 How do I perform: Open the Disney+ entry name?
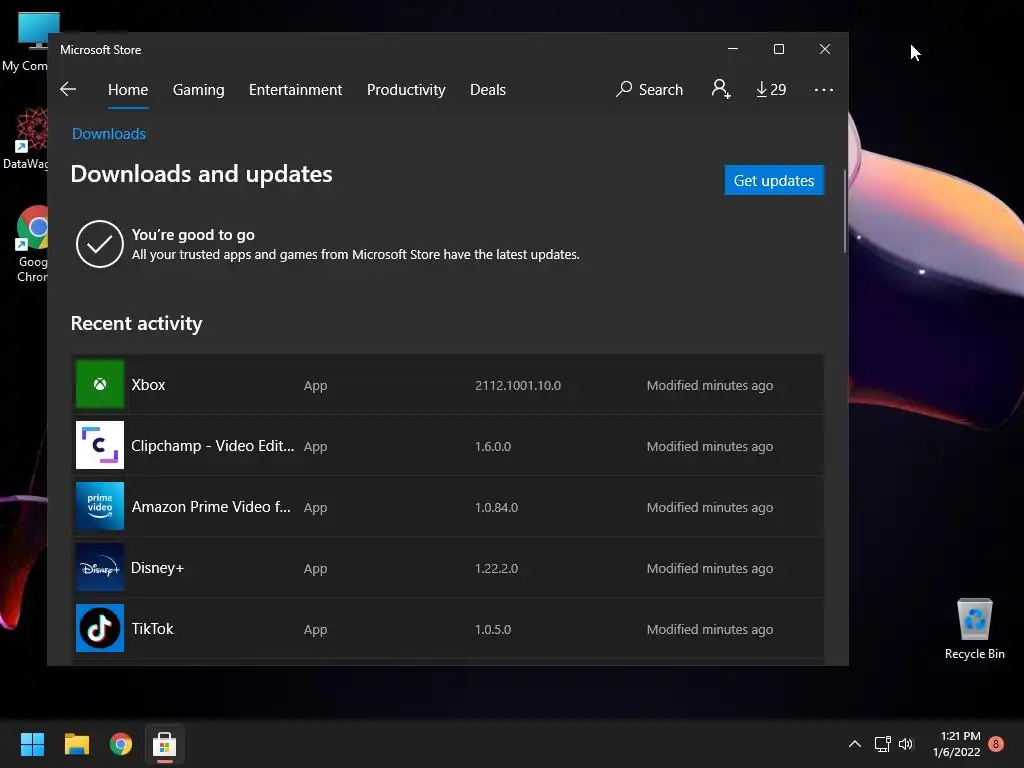(x=157, y=568)
